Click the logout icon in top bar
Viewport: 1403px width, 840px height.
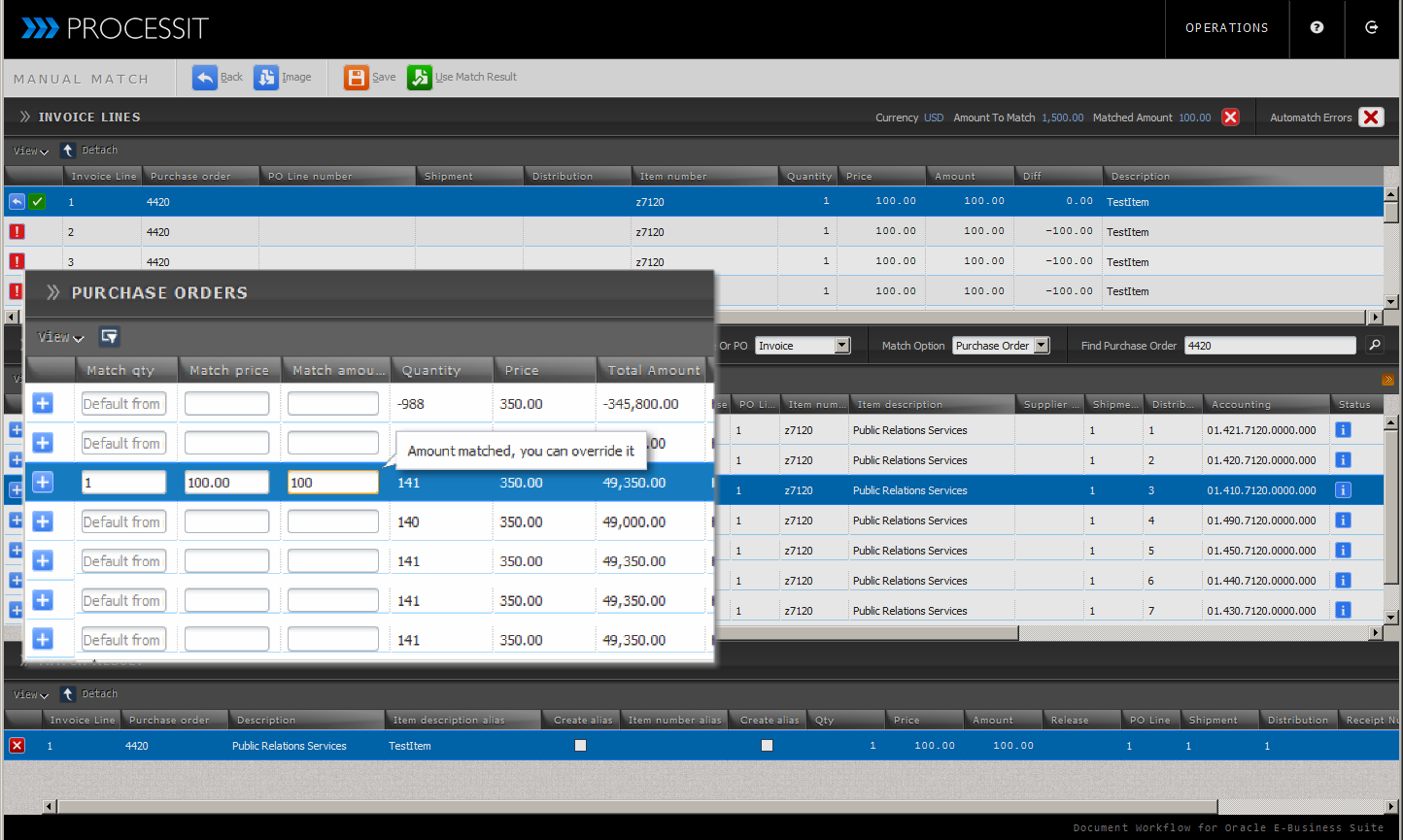1371,28
